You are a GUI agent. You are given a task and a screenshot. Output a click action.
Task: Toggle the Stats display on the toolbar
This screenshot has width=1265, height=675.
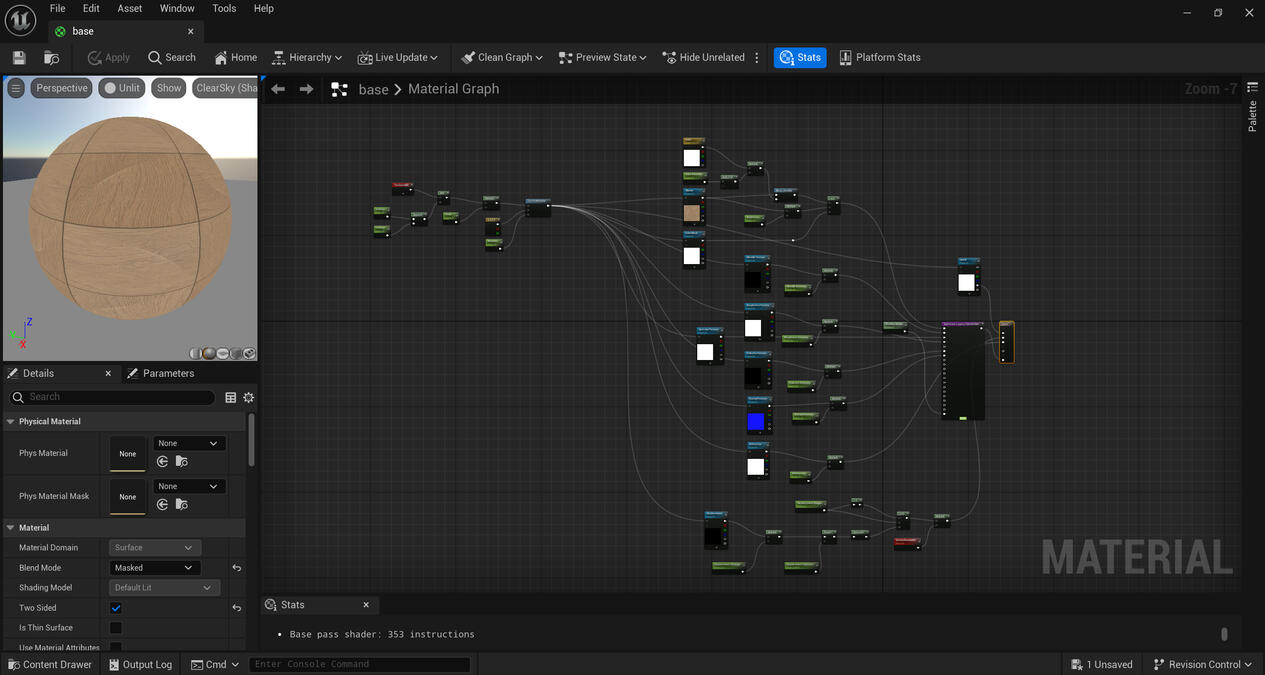(799, 57)
